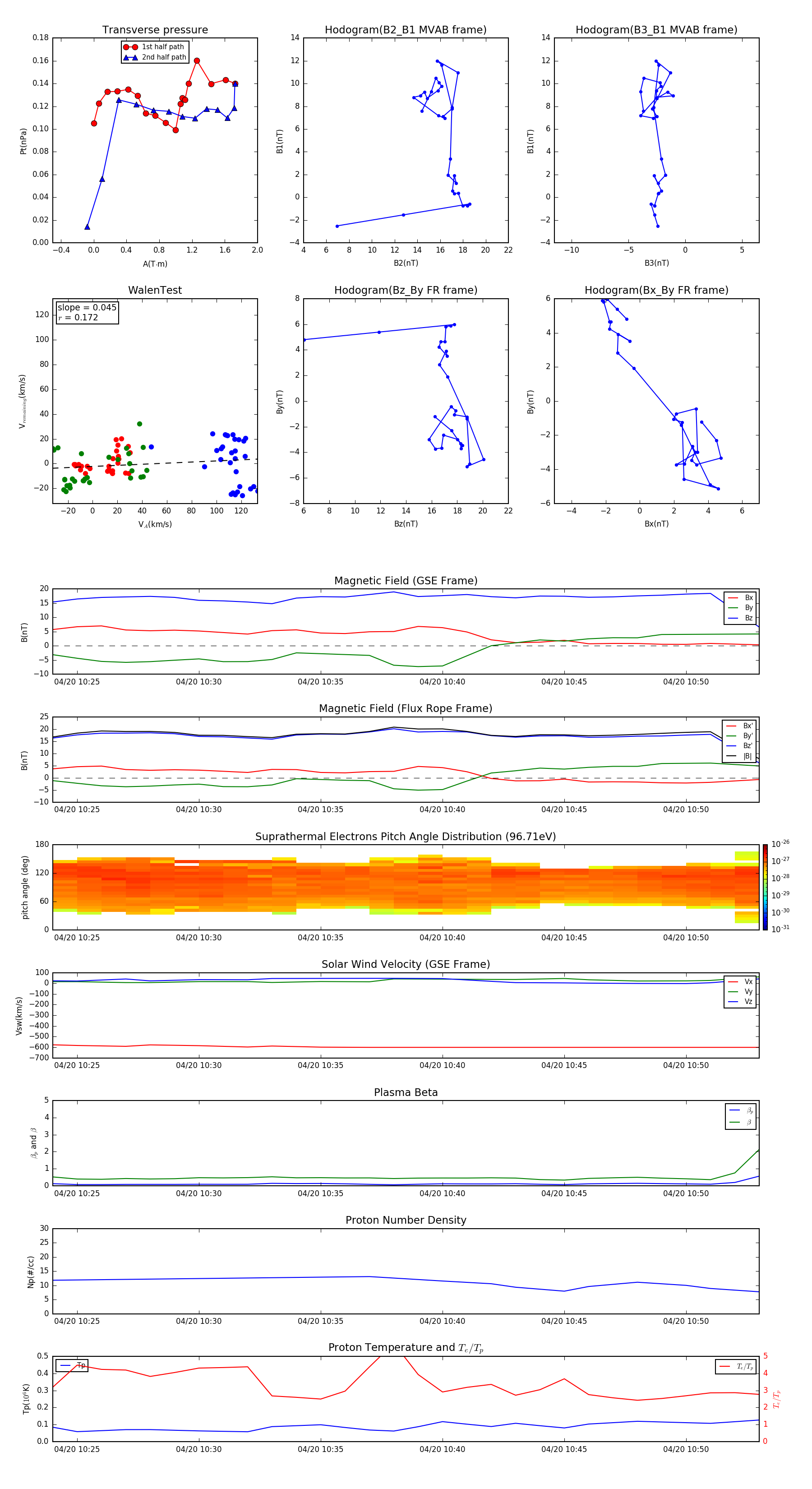
Task: Click the 'r = 0.172' correlation text
Action: (78, 318)
